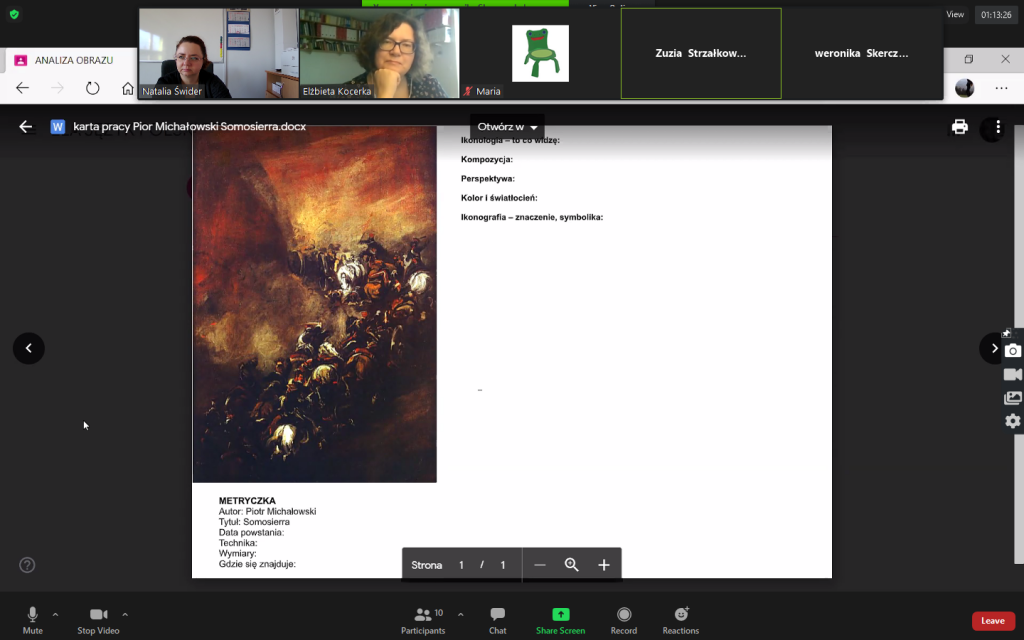Leave the meeting
1024x640 pixels.
pos(992,621)
